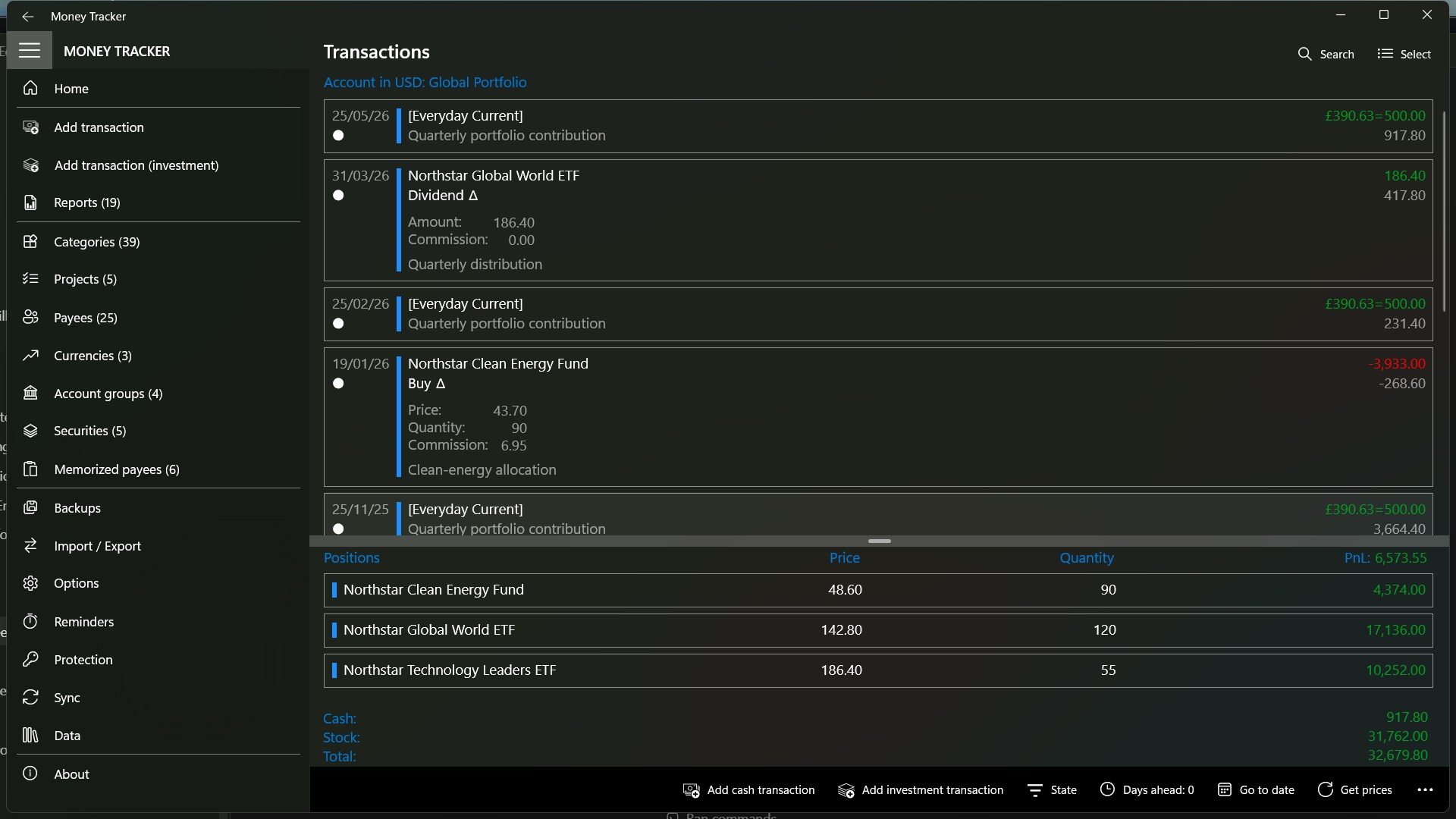This screenshot has height=819, width=1456.
Task: Open the more options ellipsis menu
Action: (1425, 789)
